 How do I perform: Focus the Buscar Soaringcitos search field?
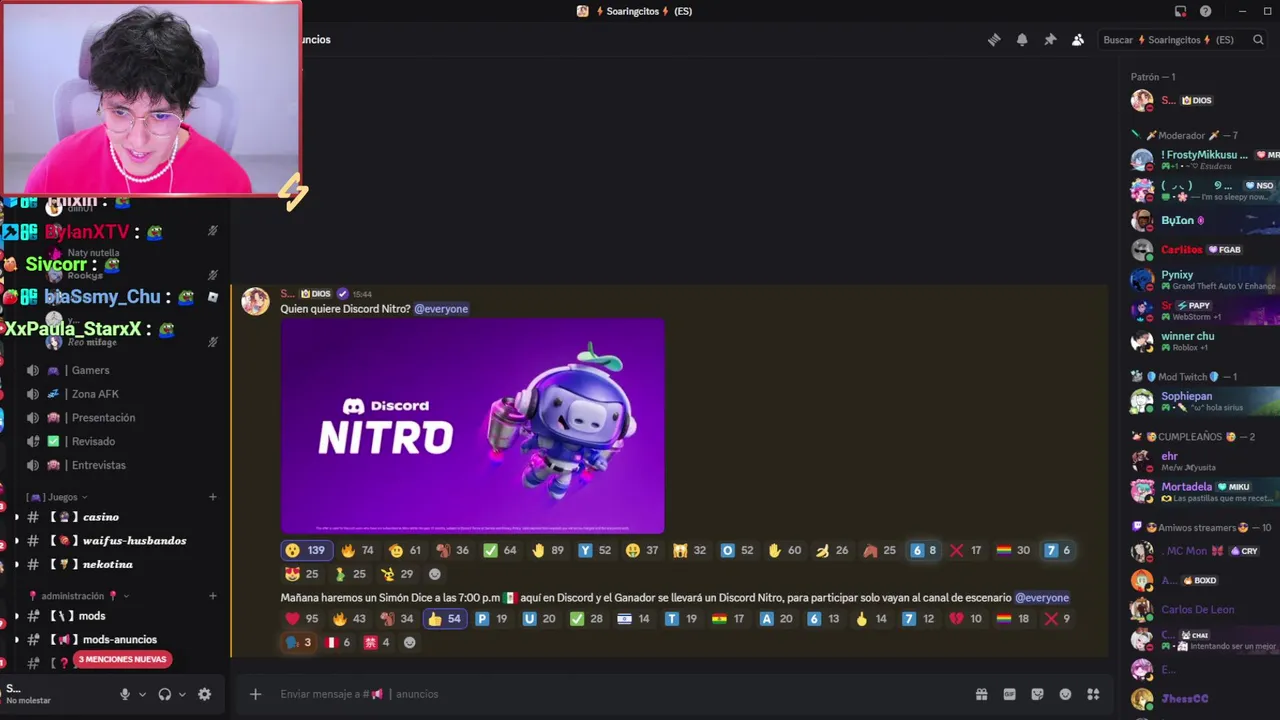[1183, 40]
